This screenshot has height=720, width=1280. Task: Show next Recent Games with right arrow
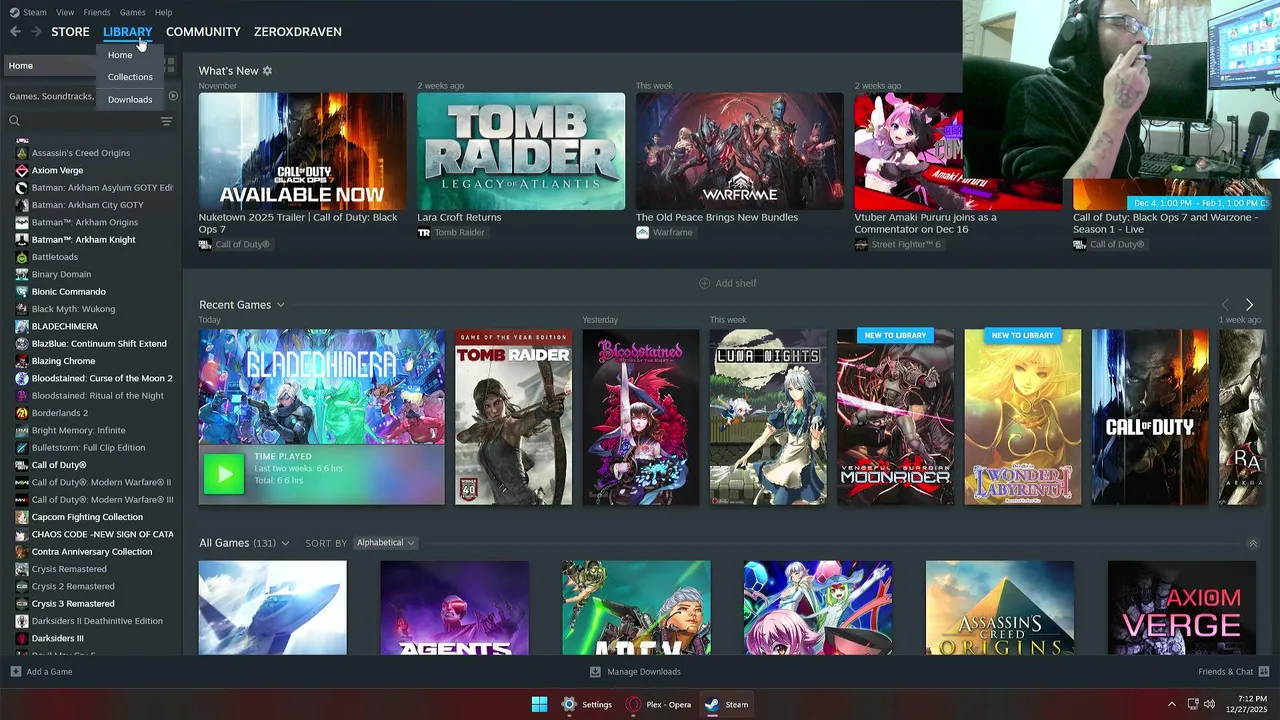[x=1249, y=305]
